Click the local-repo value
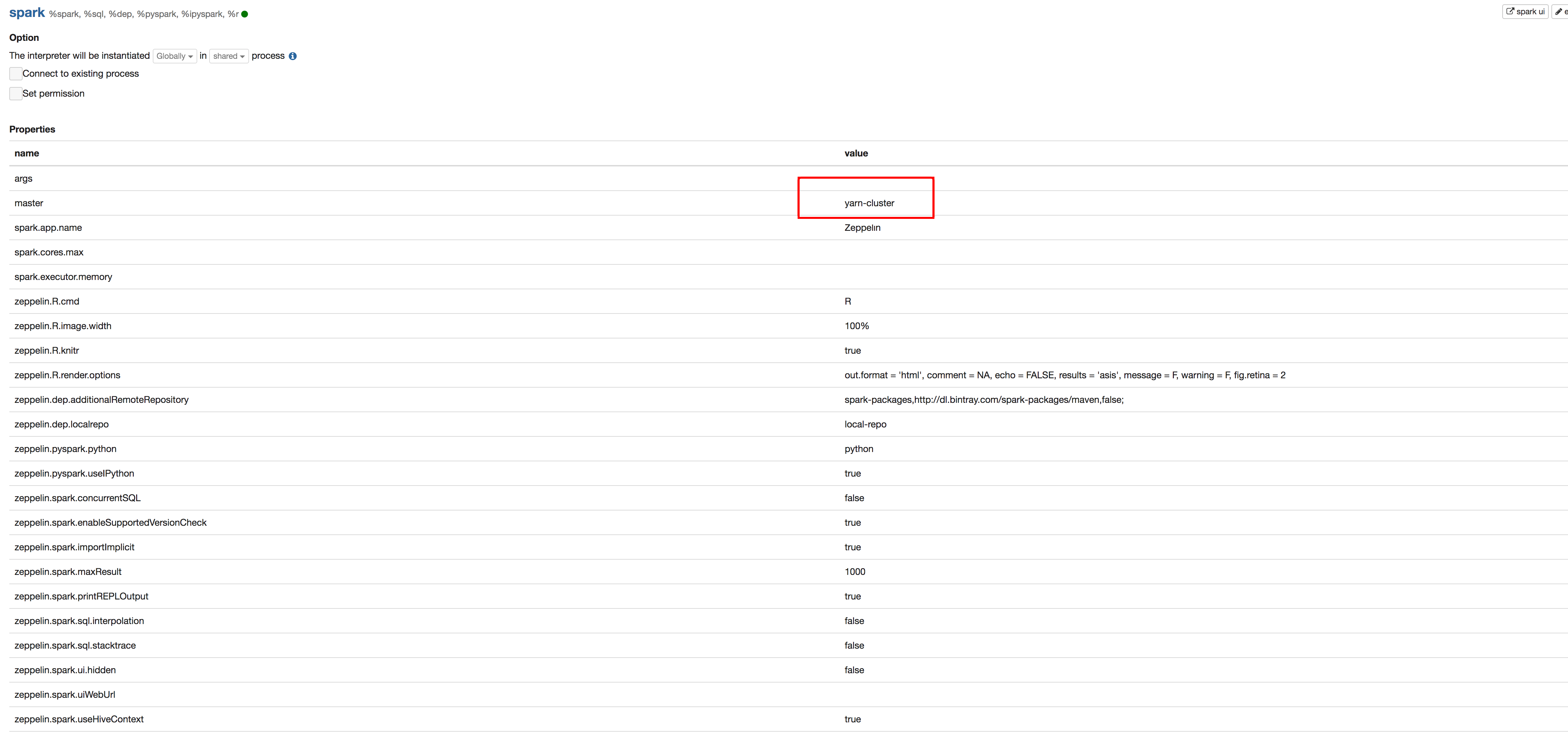This screenshot has width=1568, height=733. tap(865, 424)
